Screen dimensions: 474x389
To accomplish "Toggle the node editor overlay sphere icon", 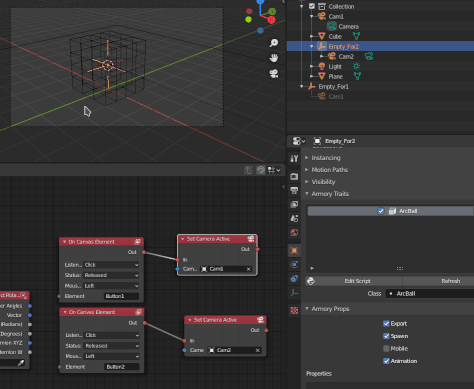I will point(261,170).
